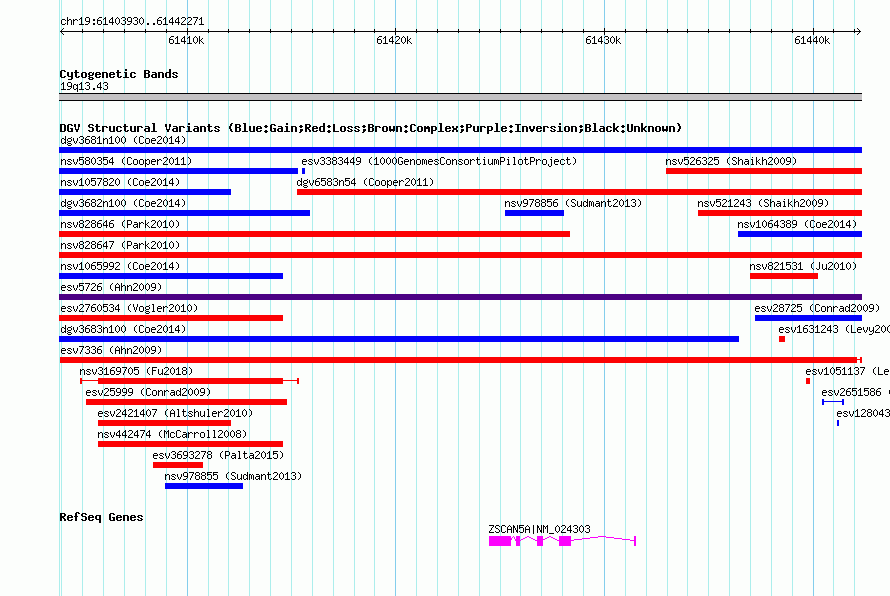
Task: Click the gray 19q13.43 cytogenetic band bar
Action: point(460,97)
